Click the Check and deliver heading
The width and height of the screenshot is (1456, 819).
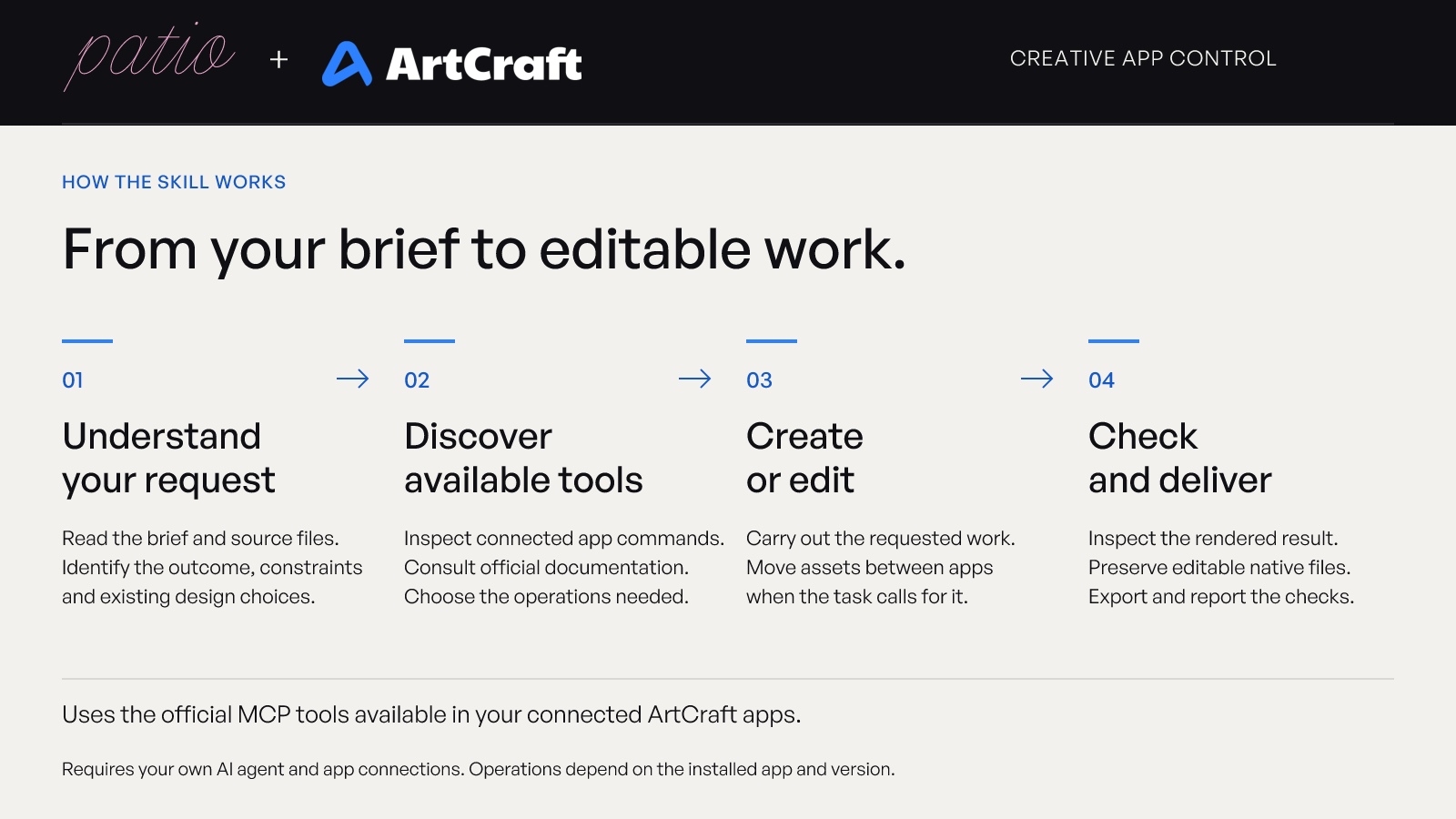tap(1180, 459)
